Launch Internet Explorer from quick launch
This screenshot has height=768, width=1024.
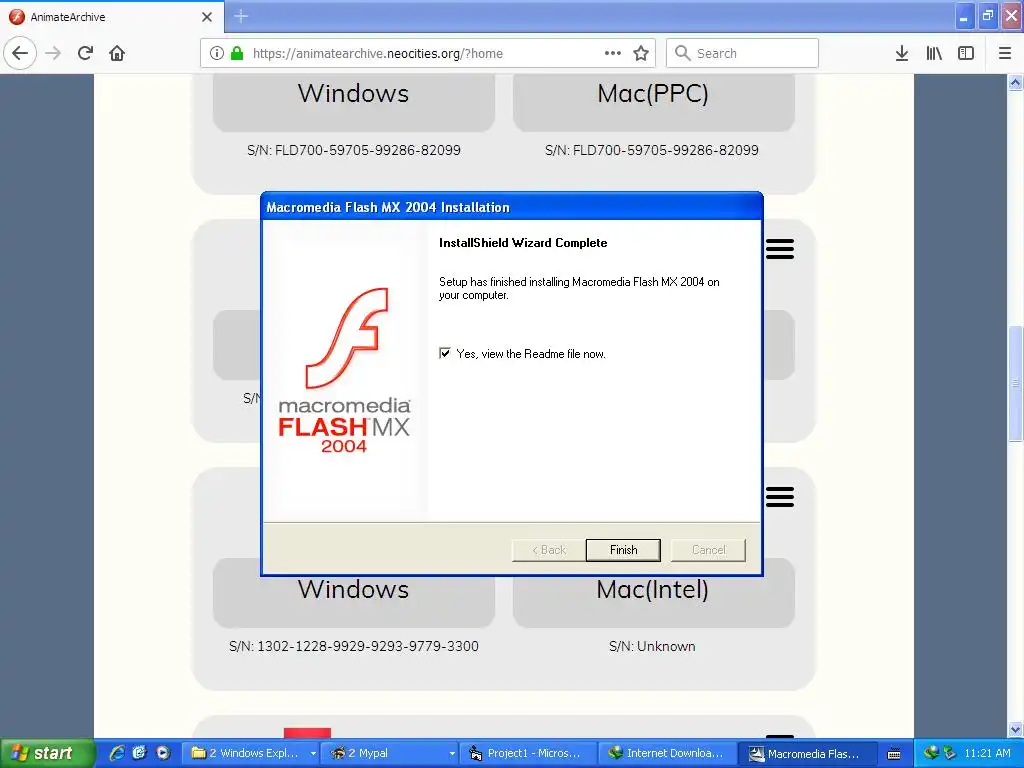117,753
